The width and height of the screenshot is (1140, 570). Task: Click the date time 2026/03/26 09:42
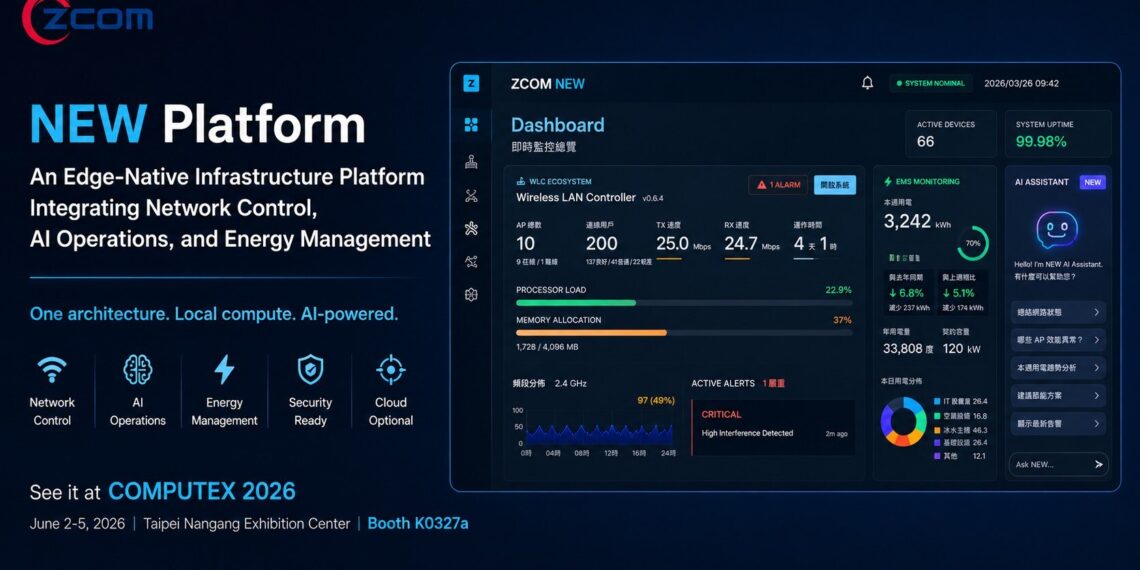(x=1021, y=84)
